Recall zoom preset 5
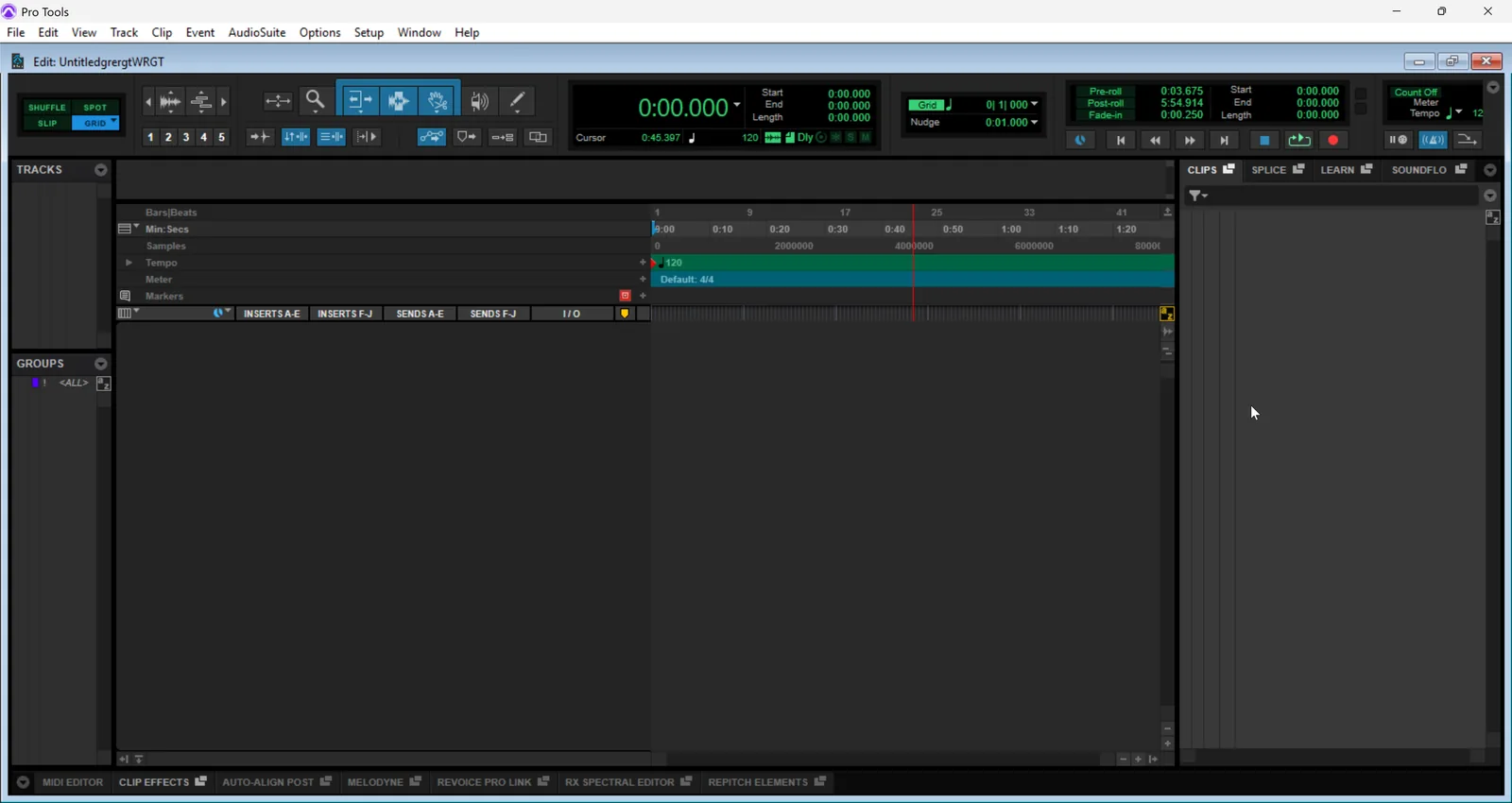The height and width of the screenshot is (803, 1512). pyautogui.click(x=222, y=137)
